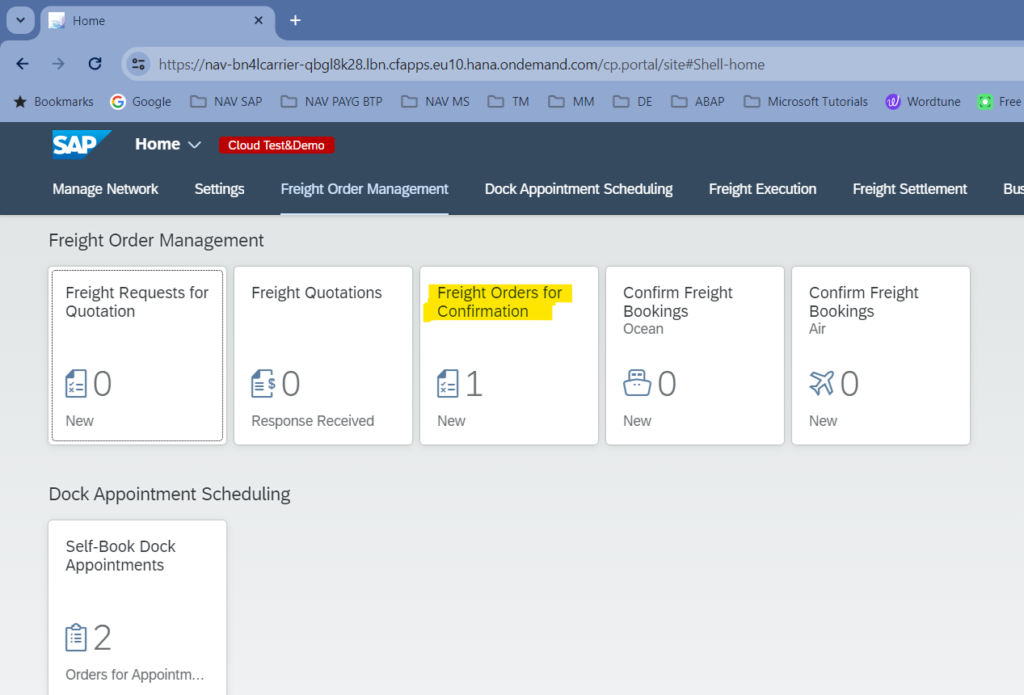1024x695 pixels.
Task: Click the browser reload icon
Action: click(x=95, y=64)
